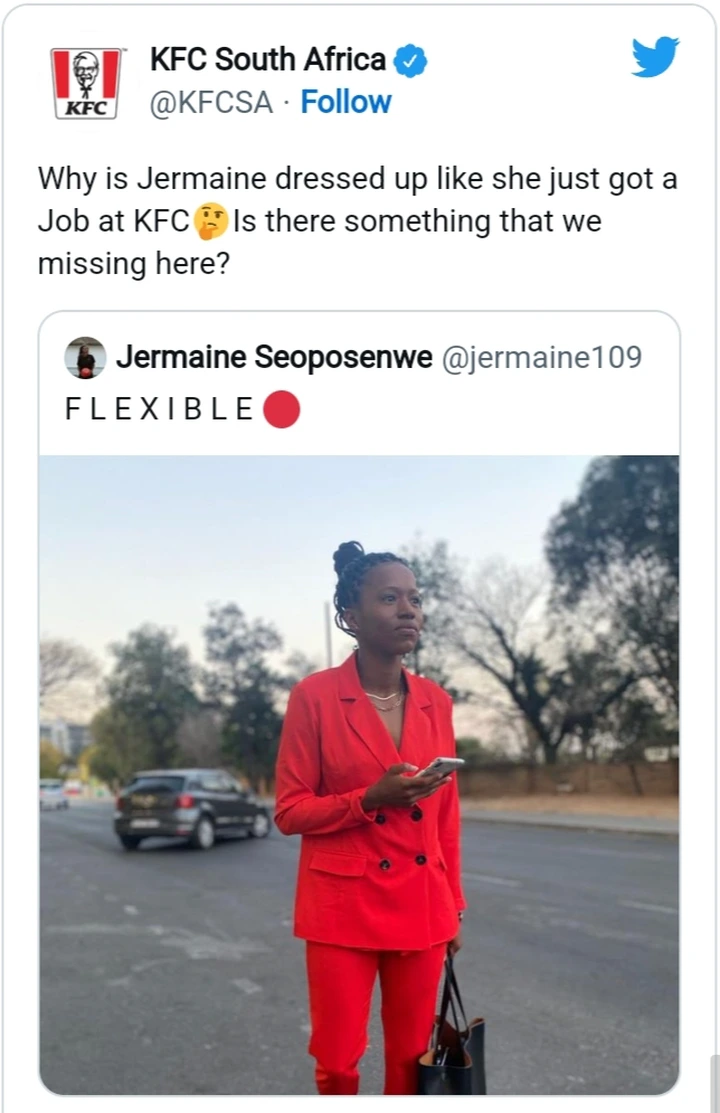Image resolution: width=720 pixels, height=1113 pixels.
Task: Open the @jermaine109 handle
Action: (542, 357)
